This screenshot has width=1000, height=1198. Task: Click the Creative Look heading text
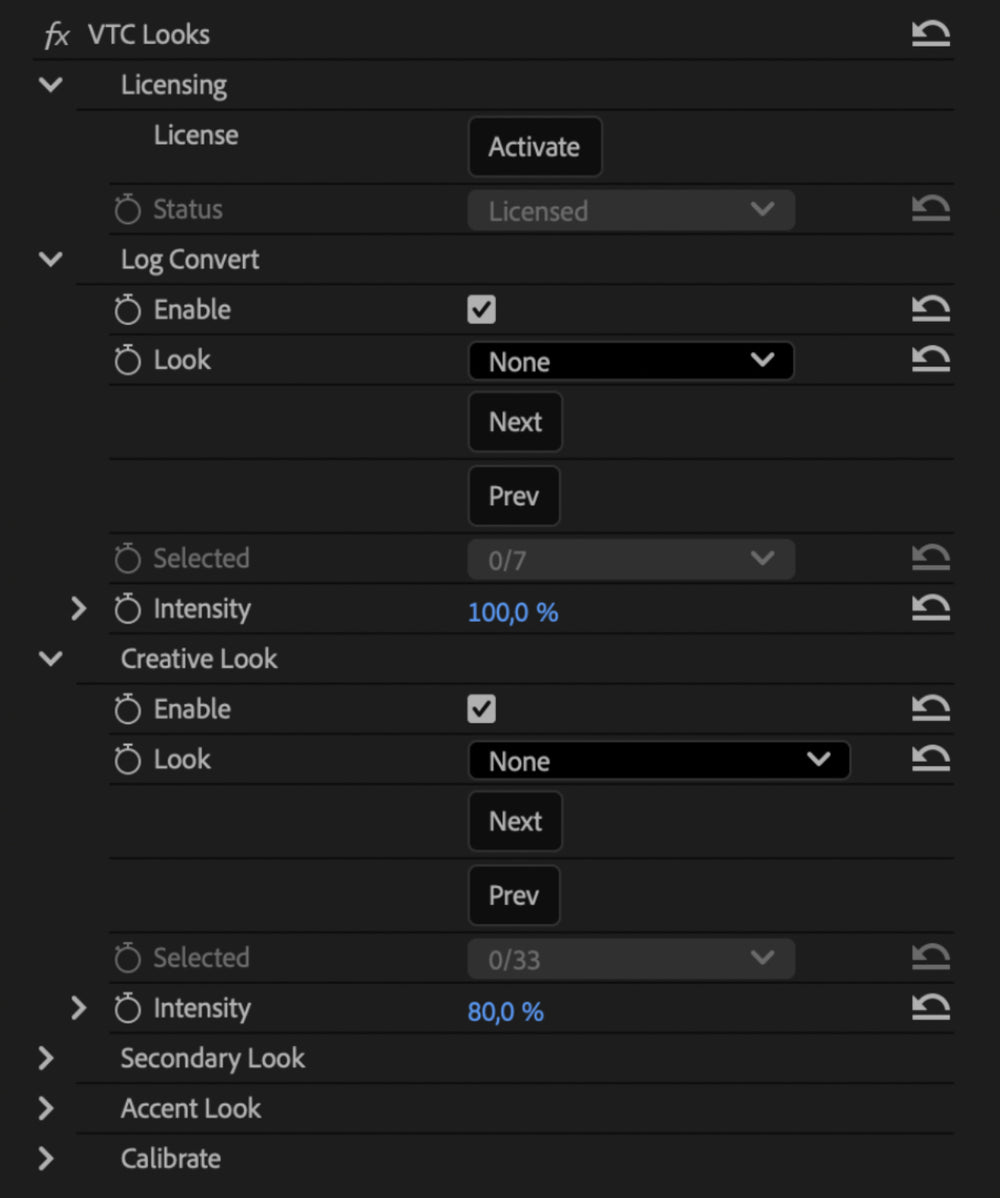click(199, 659)
